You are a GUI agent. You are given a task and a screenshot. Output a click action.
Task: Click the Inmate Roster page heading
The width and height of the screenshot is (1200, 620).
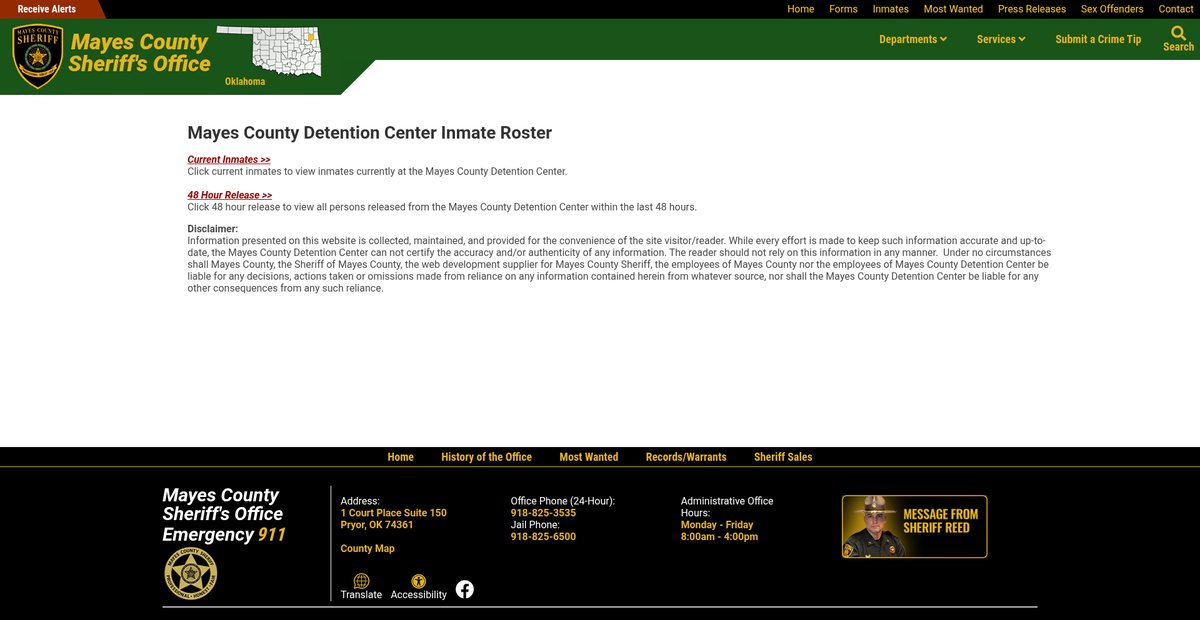pos(370,133)
